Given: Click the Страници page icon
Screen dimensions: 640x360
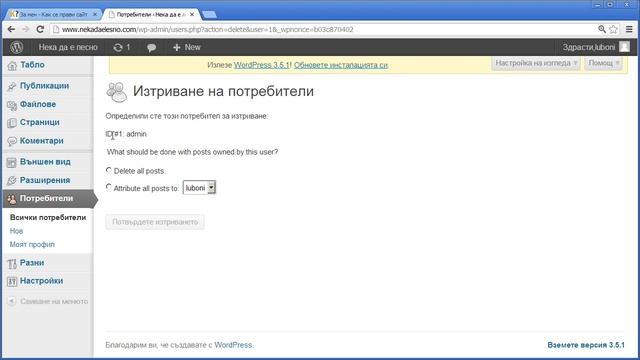Looking at the screenshot, I should click(x=12, y=123).
